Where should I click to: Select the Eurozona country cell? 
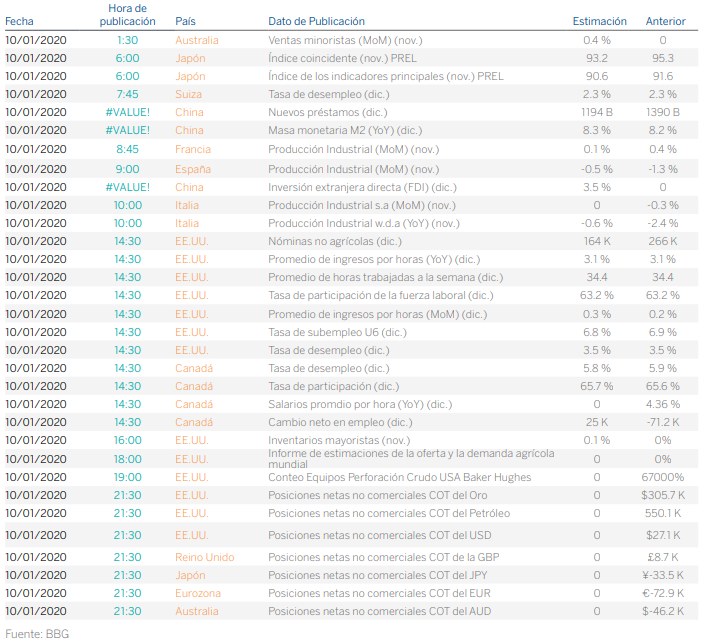197,593
